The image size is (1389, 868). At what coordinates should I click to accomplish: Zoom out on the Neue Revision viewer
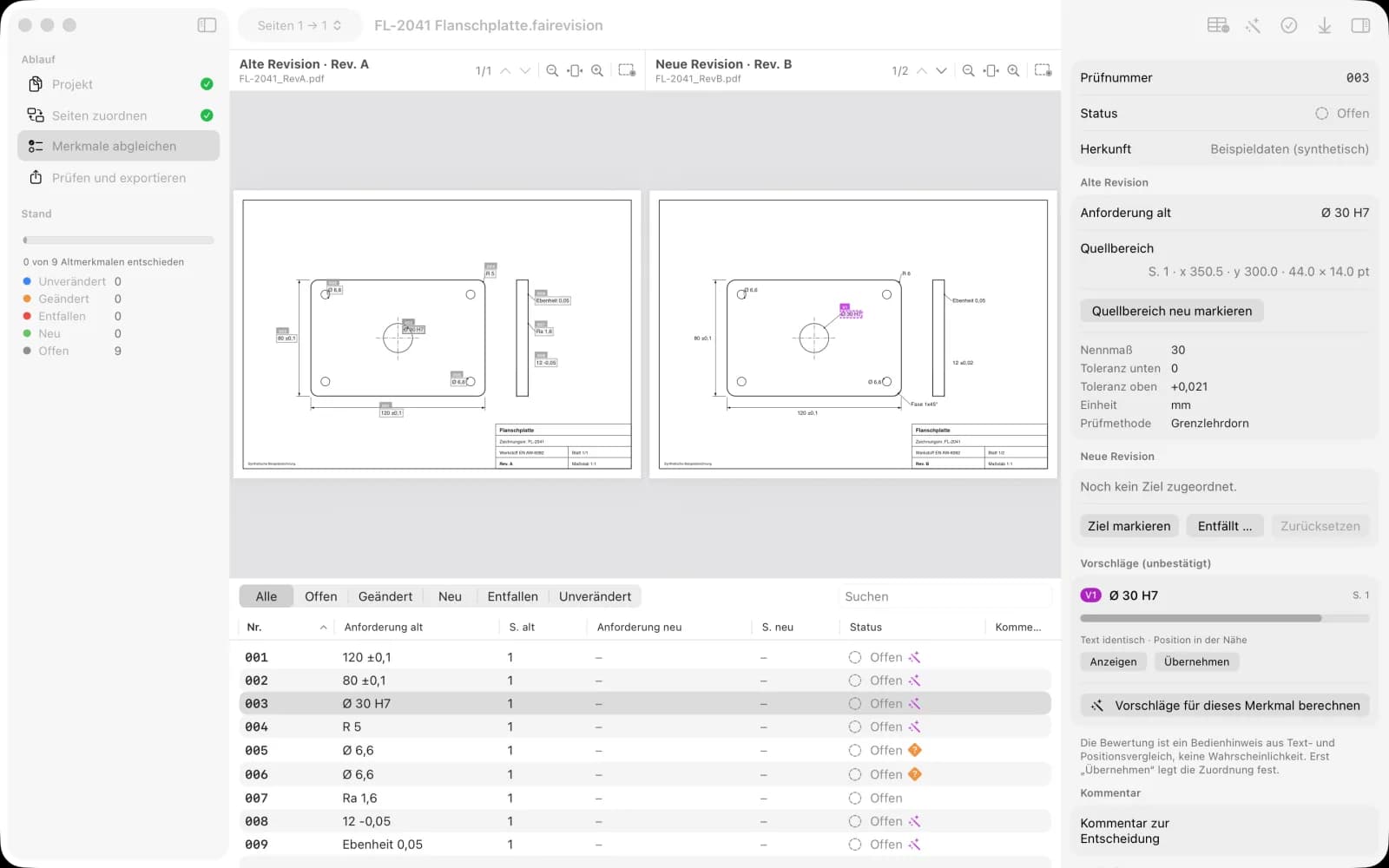[968, 70]
